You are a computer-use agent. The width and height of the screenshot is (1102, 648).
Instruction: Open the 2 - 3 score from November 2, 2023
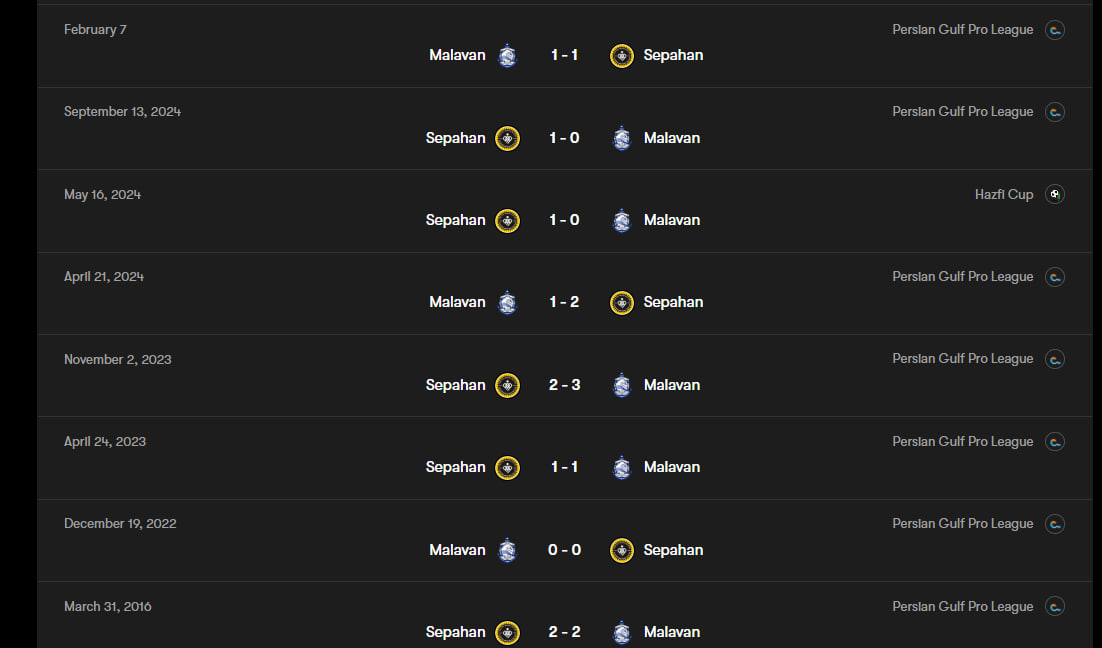(x=564, y=385)
